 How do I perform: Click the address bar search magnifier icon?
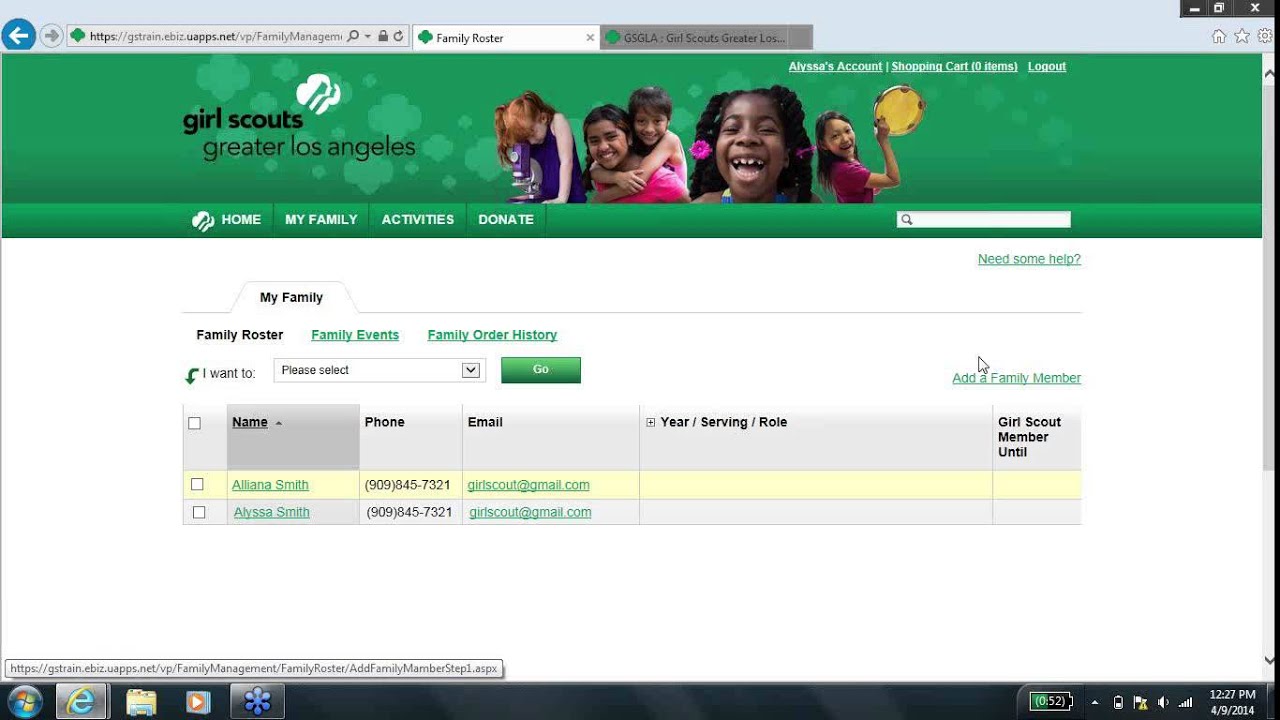tap(353, 36)
